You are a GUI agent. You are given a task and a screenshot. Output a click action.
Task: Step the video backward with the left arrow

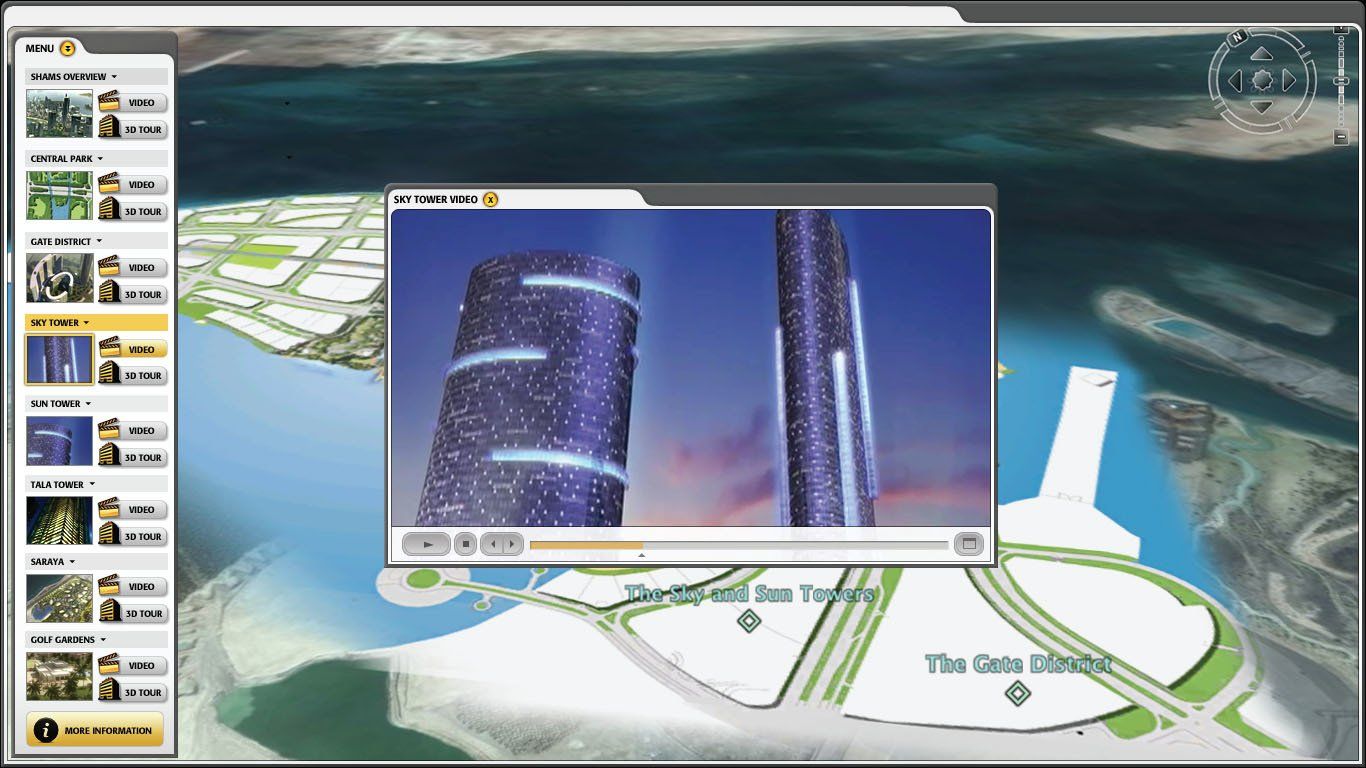(491, 544)
